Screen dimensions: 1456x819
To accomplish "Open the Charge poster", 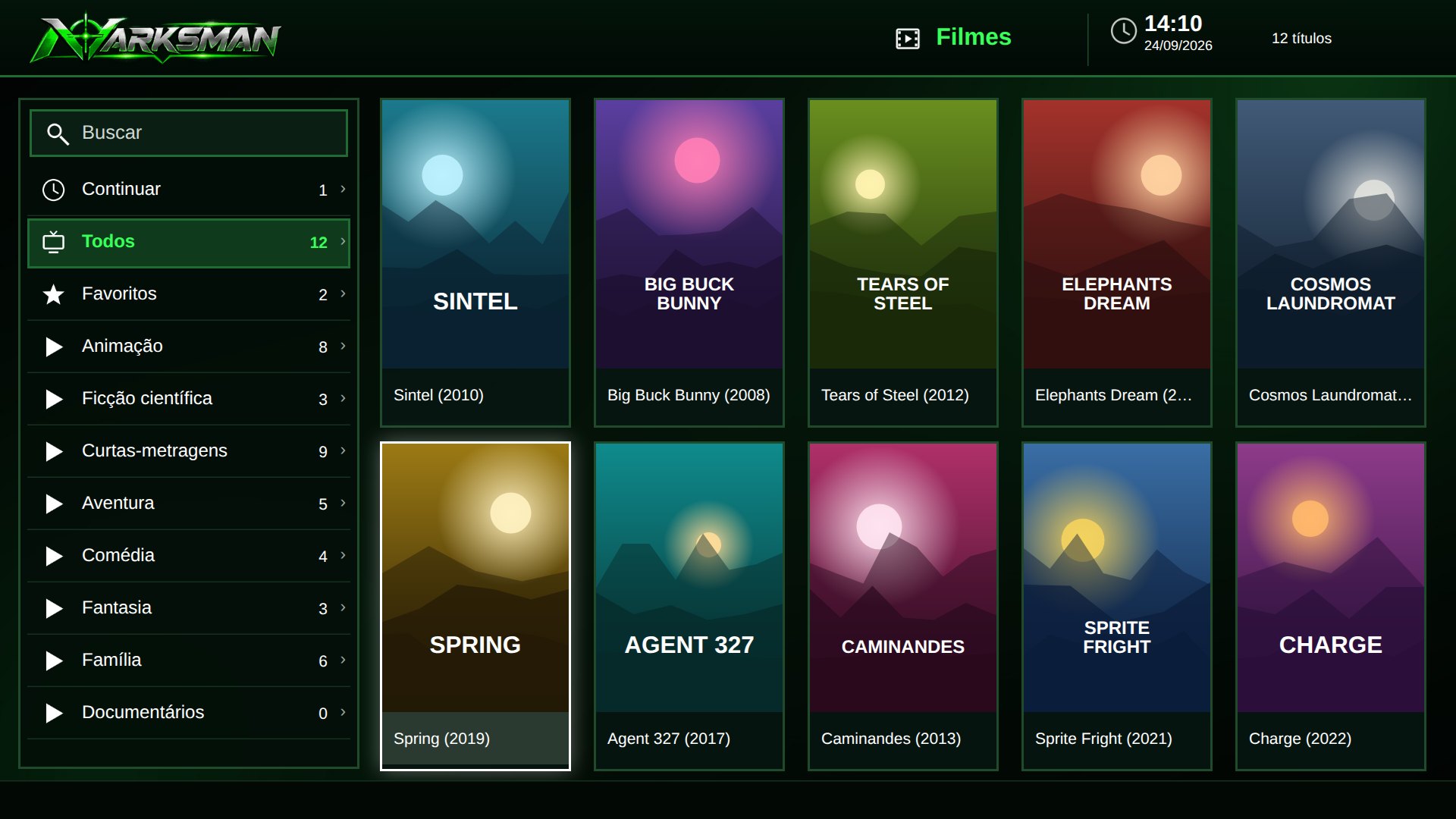I will coord(1331,606).
